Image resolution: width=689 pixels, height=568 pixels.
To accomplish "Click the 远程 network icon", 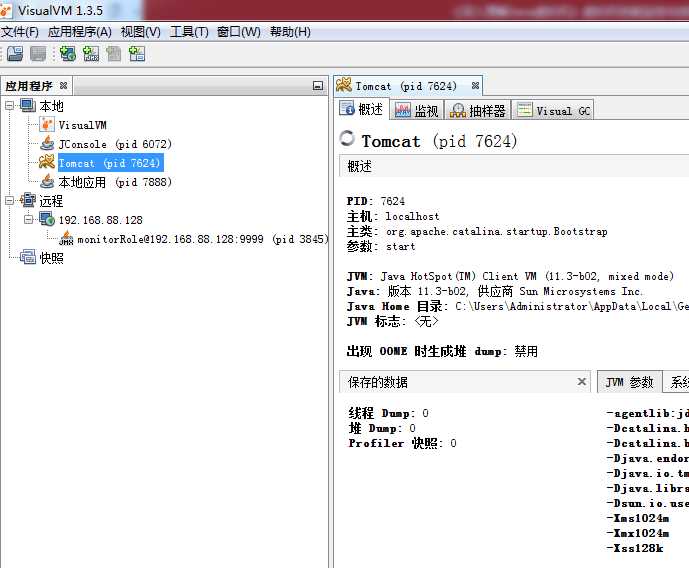I will (x=28, y=200).
